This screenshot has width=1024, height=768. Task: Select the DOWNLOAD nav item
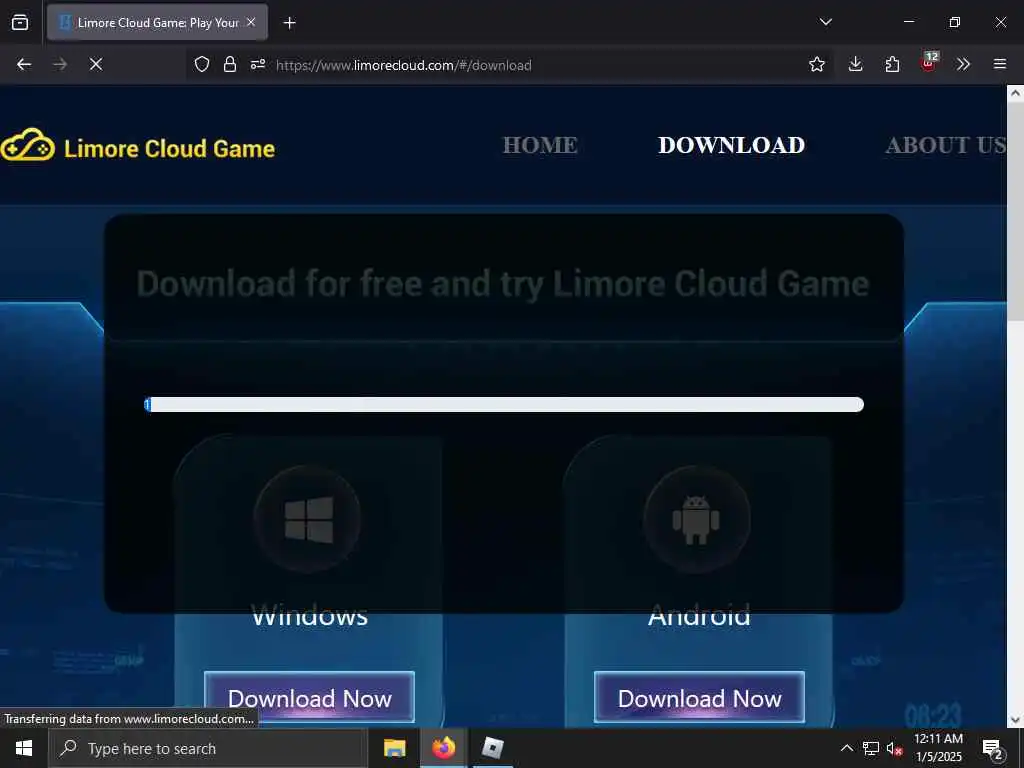point(731,145)
